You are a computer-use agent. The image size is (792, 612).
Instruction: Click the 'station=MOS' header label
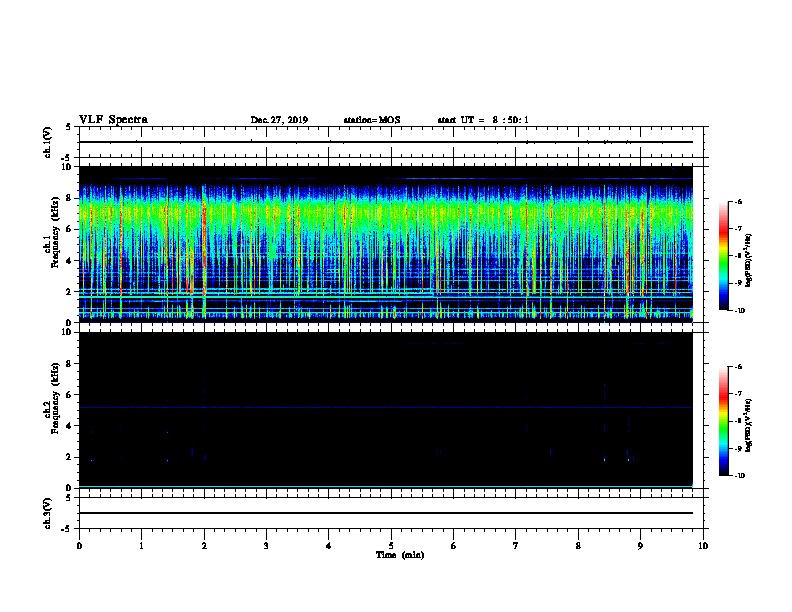pyautogui.click(x=372, y=120)
